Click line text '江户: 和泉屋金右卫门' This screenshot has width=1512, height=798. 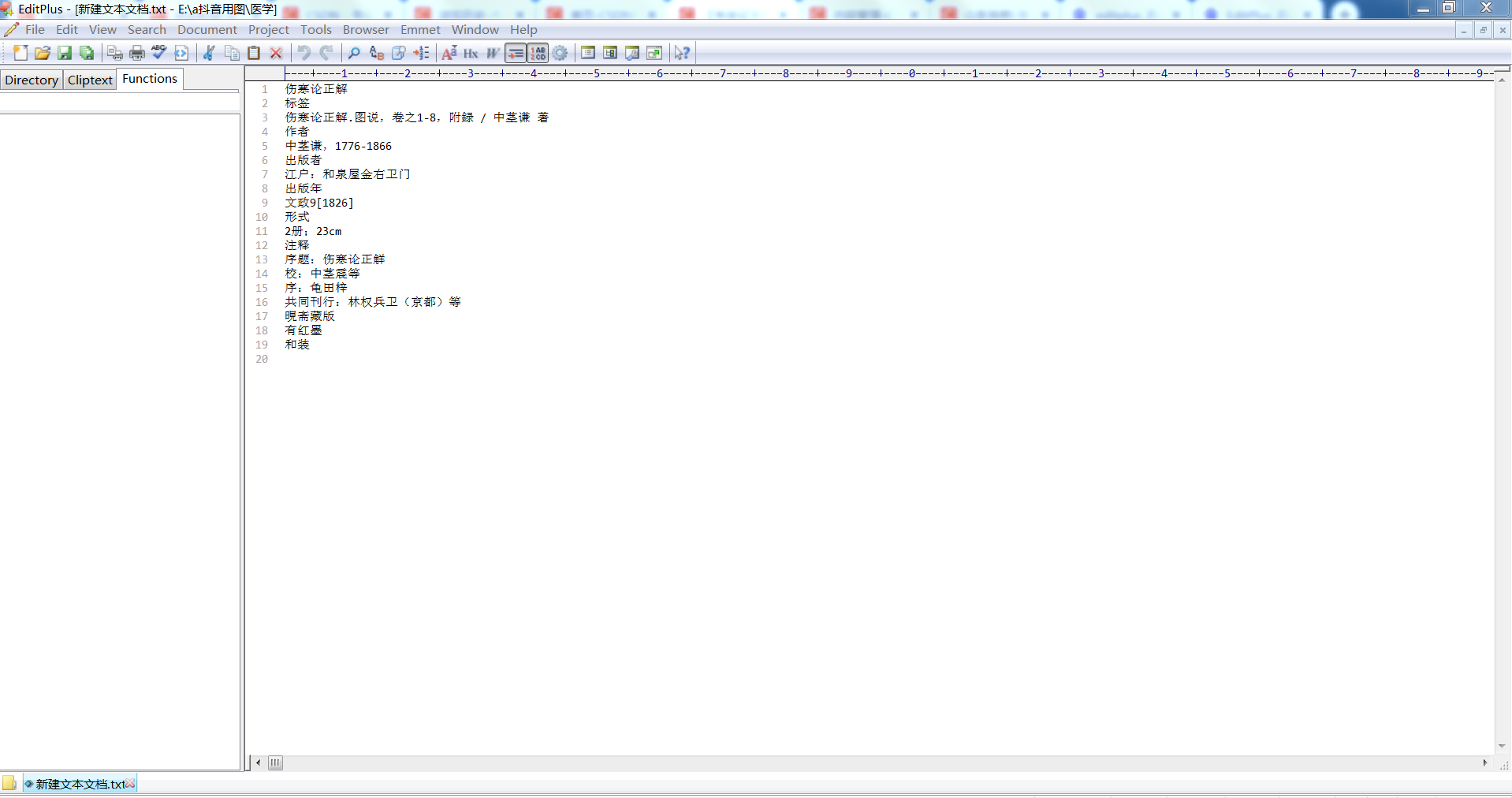348,174
